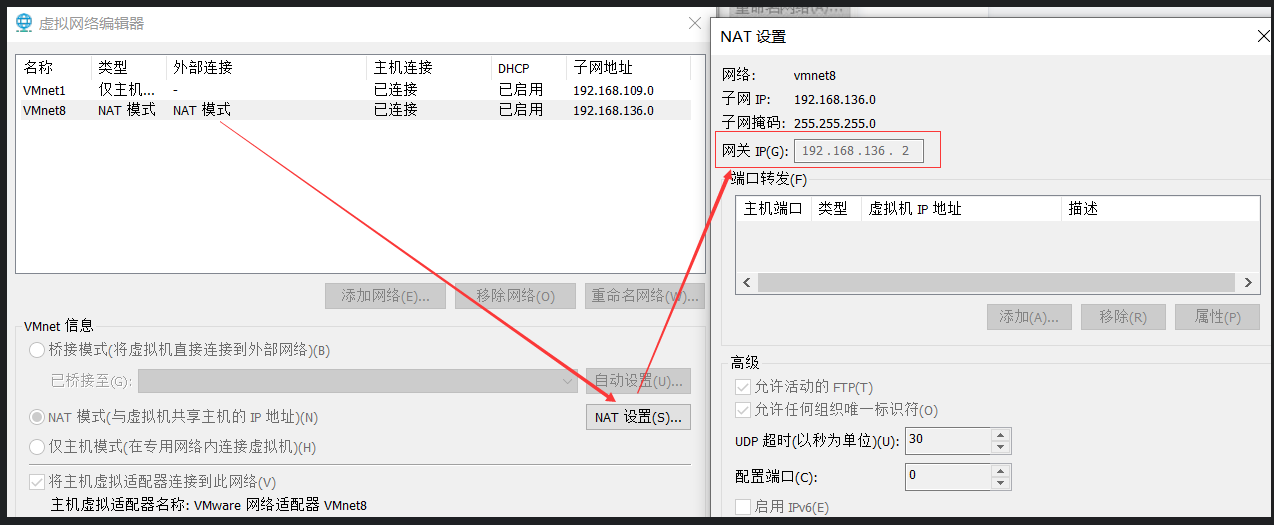Select 桥接模式 radio button

point(37,350)
